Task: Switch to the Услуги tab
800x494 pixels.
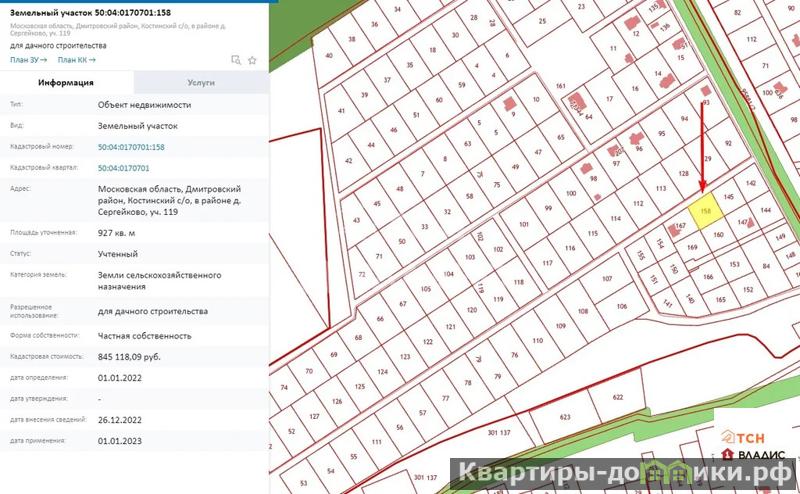Action: (x=200, y=83)
